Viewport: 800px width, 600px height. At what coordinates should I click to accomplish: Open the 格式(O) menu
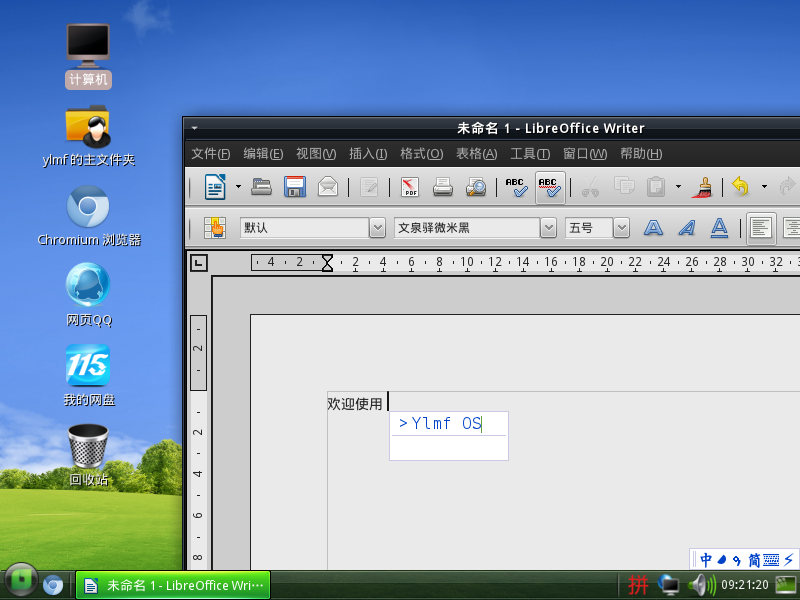(421, 154)
